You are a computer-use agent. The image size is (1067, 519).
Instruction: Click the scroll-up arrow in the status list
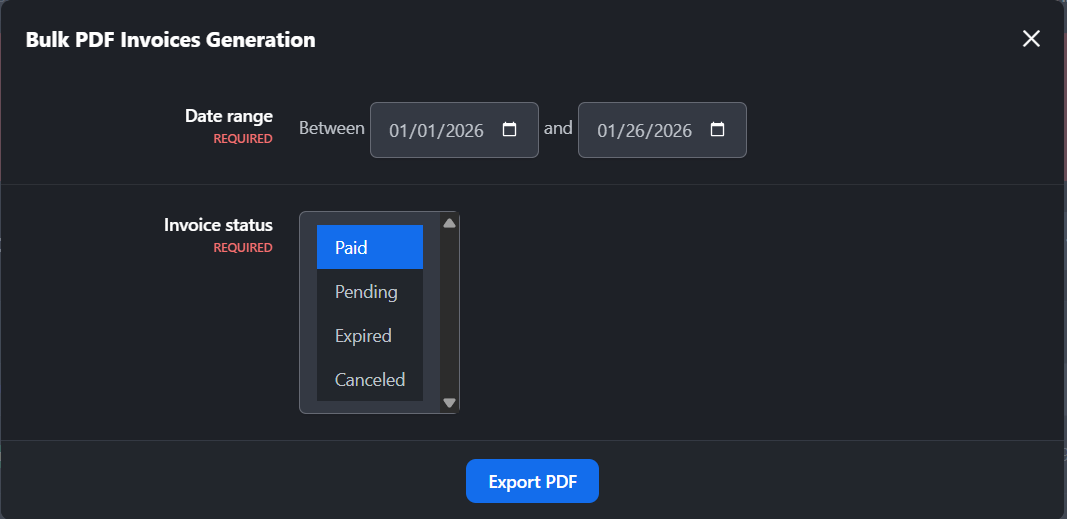449,222
